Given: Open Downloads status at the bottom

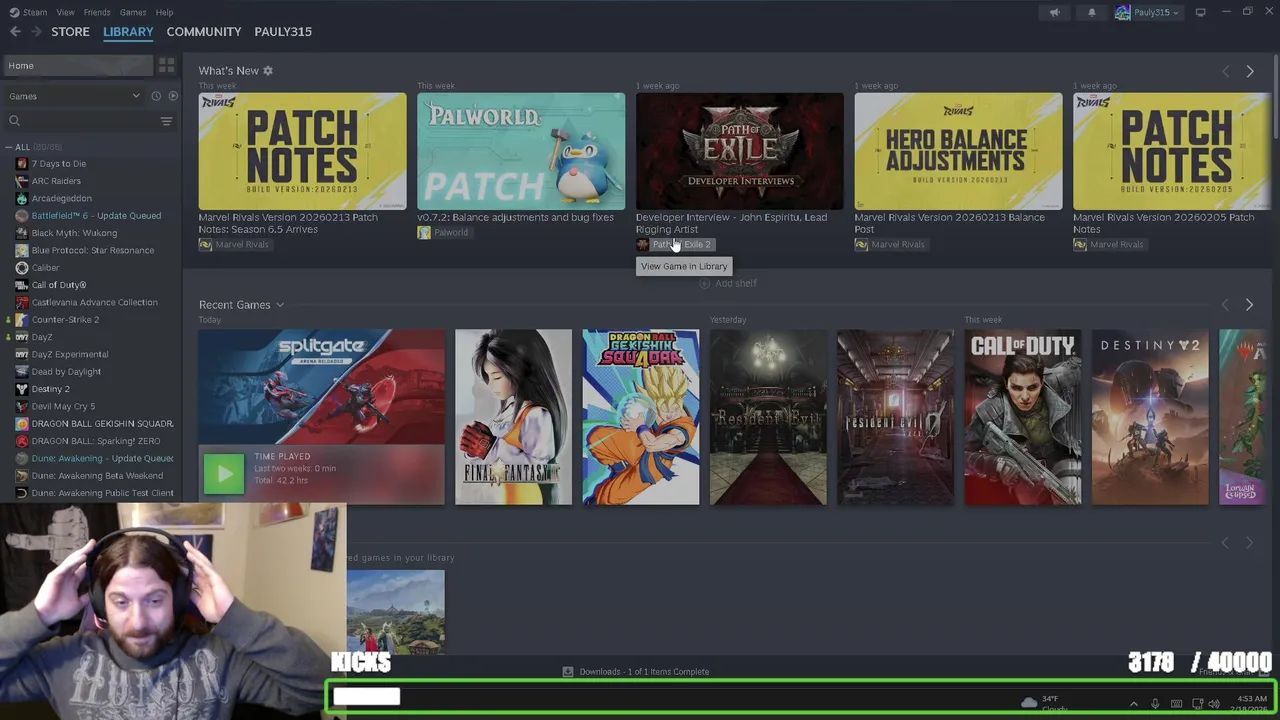Looking at the screenshot, I should tap(636, 672).
